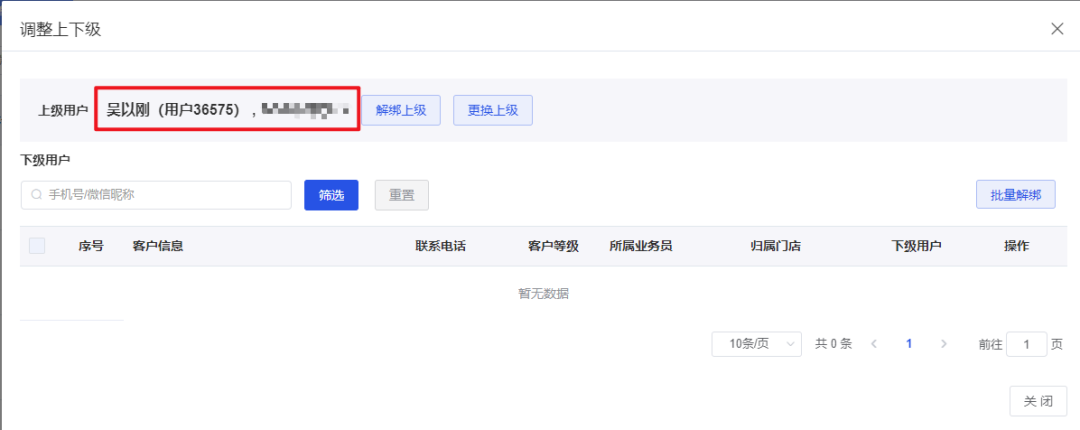
Task: Click the 批量解绑 batch unbind button
Action: click(x=1015, y=194)
